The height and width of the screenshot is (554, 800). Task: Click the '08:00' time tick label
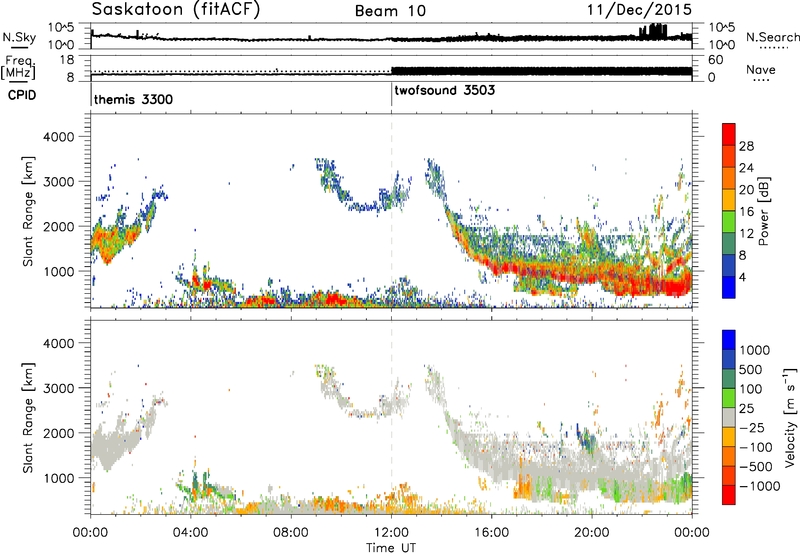tap(291, 533)
